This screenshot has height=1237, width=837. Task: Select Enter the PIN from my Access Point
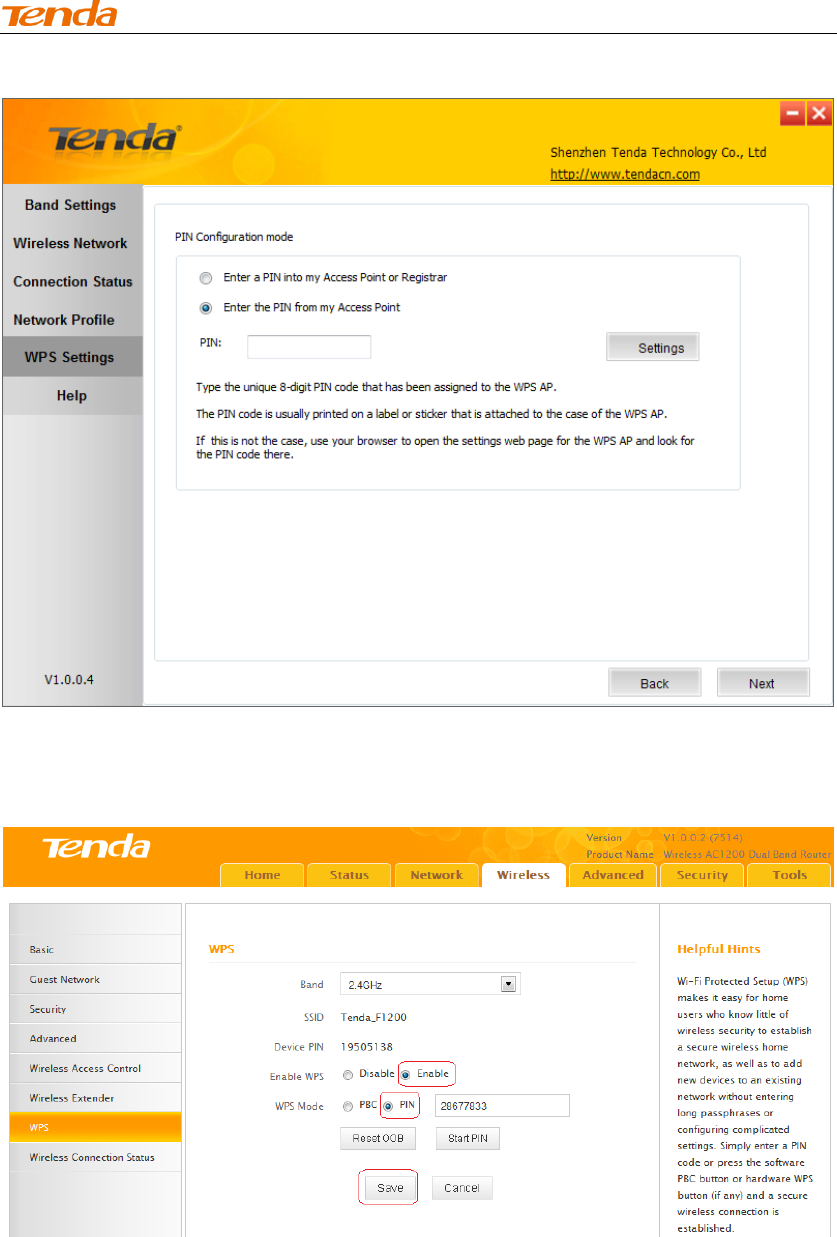(206, 308)
